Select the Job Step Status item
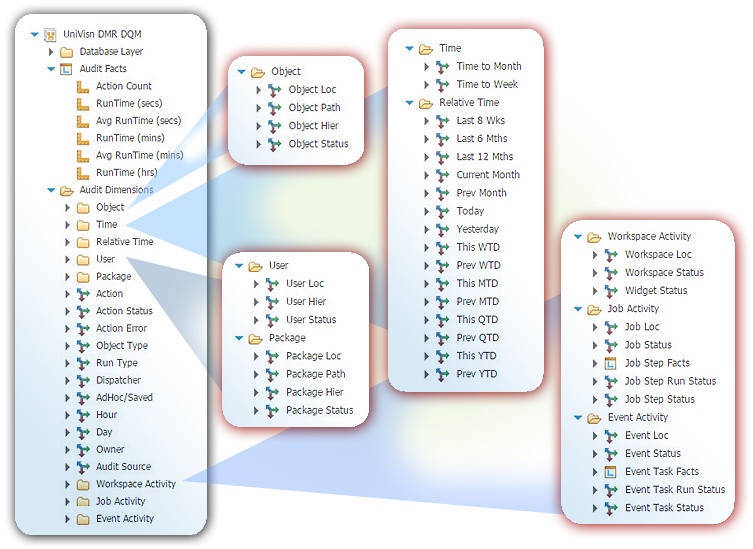 pos(660,400)
